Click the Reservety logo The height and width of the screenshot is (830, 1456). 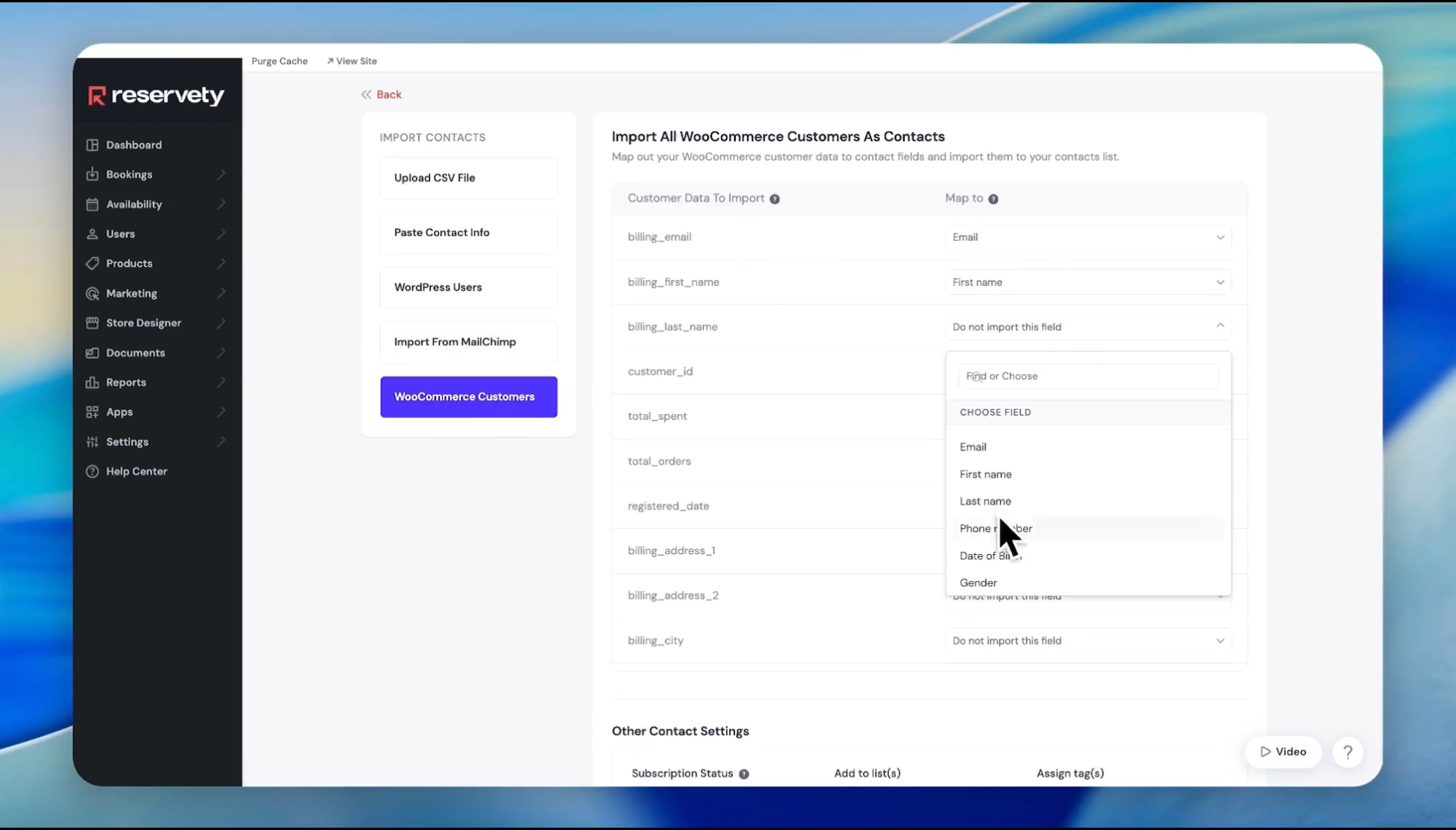tap(156, 95)
